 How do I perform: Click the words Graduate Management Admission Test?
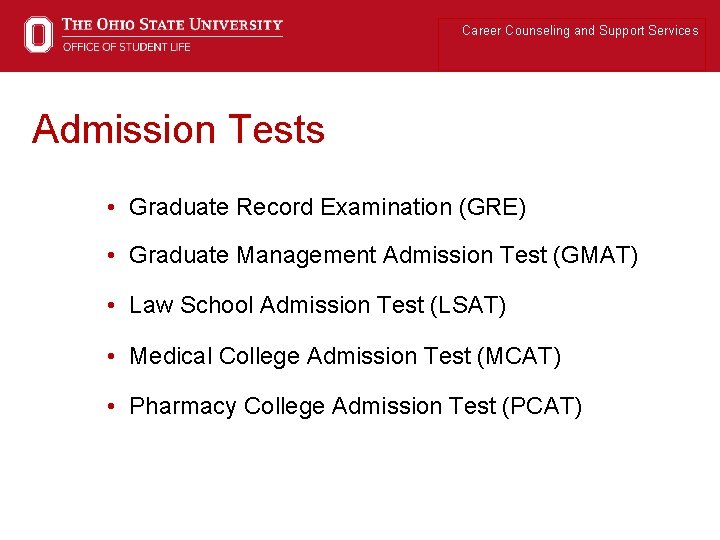tap(338, 257)
